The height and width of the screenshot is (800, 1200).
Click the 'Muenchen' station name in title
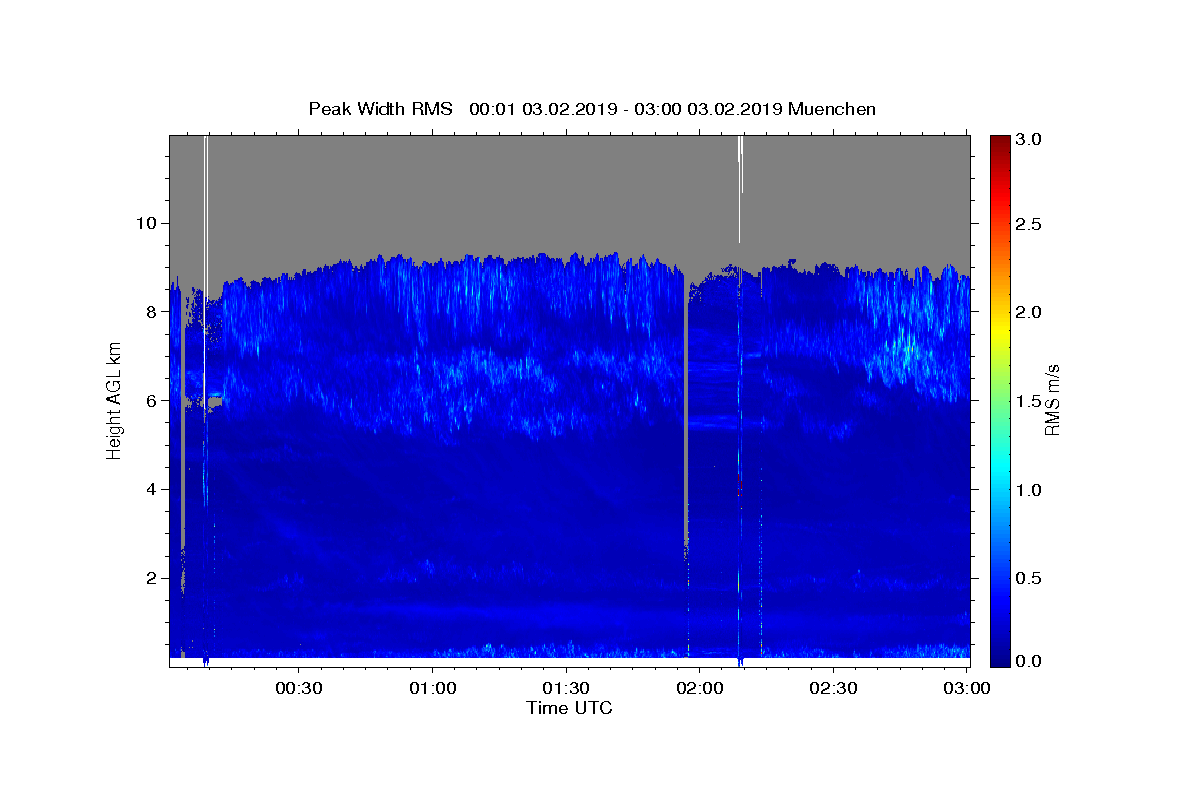pos(832,109)
